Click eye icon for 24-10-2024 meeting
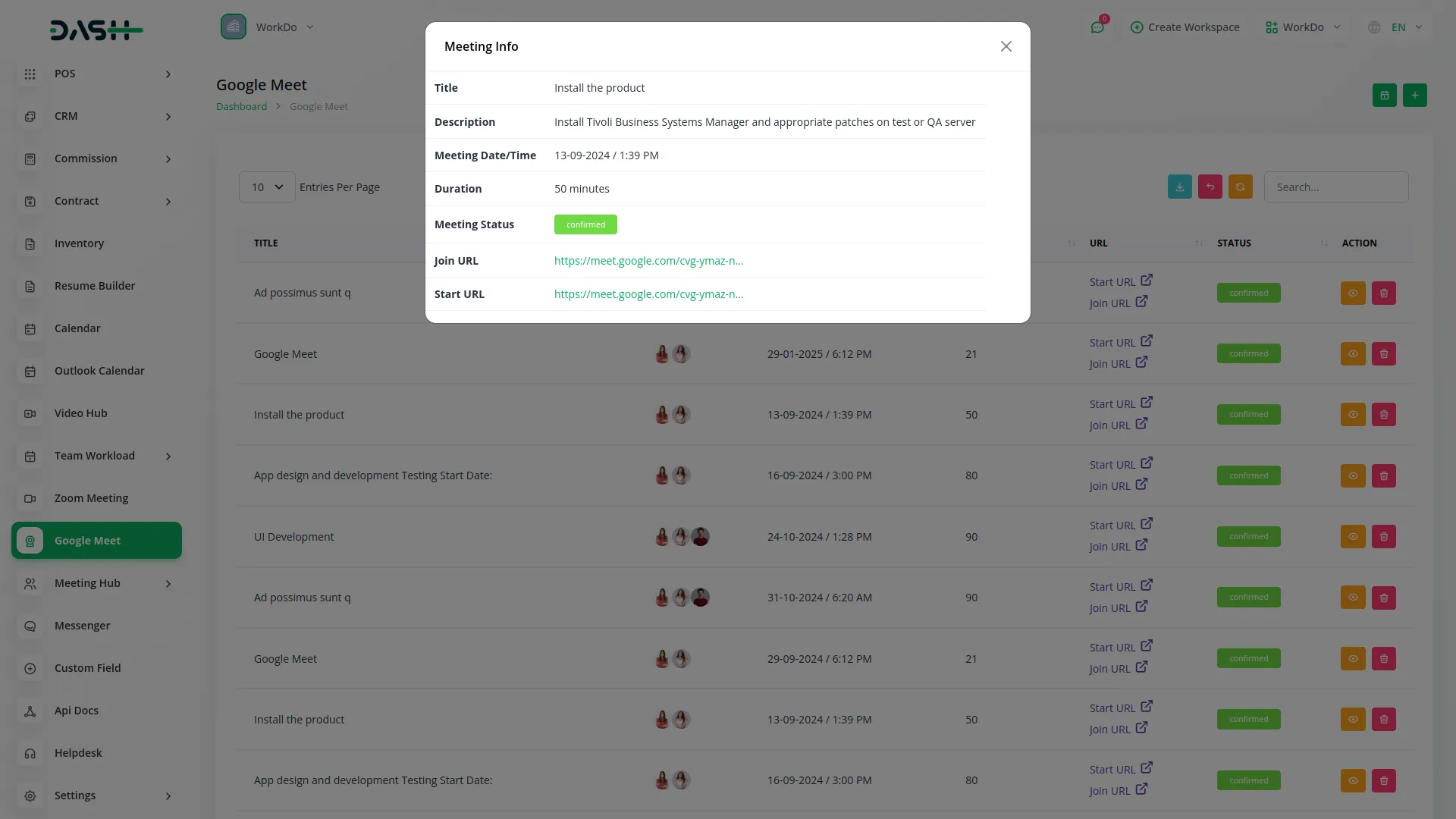The image size is (1456, 819). click(x=1352, y=537)
